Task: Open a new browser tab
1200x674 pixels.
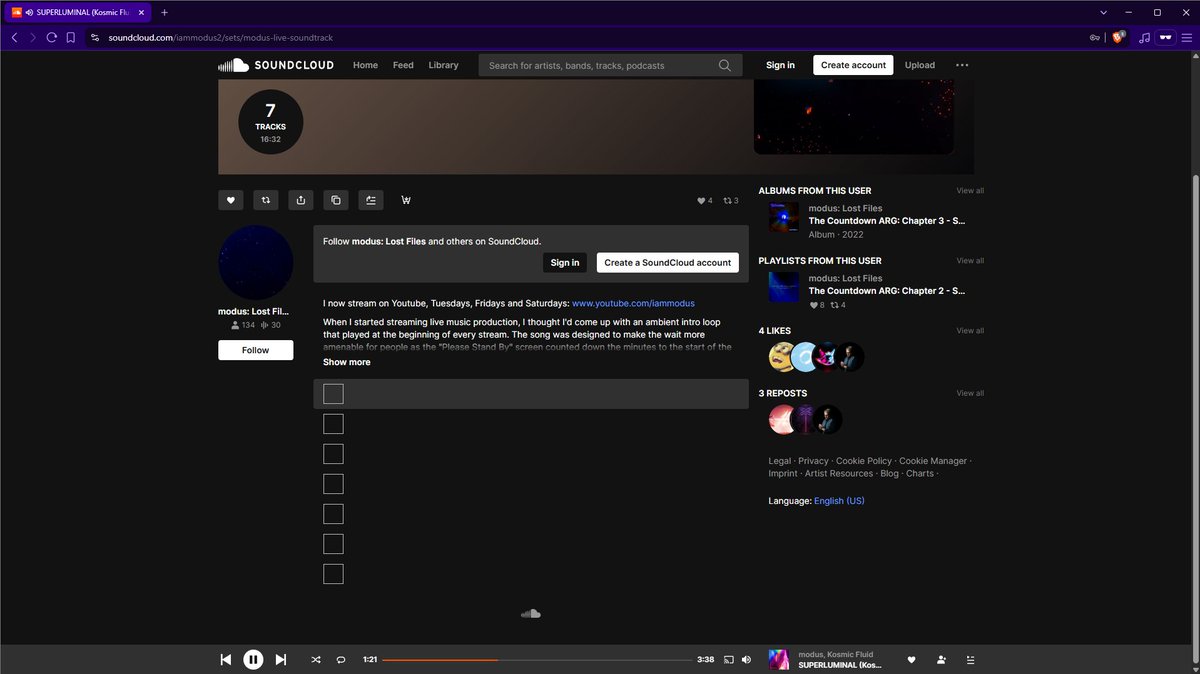Action: 164,12
